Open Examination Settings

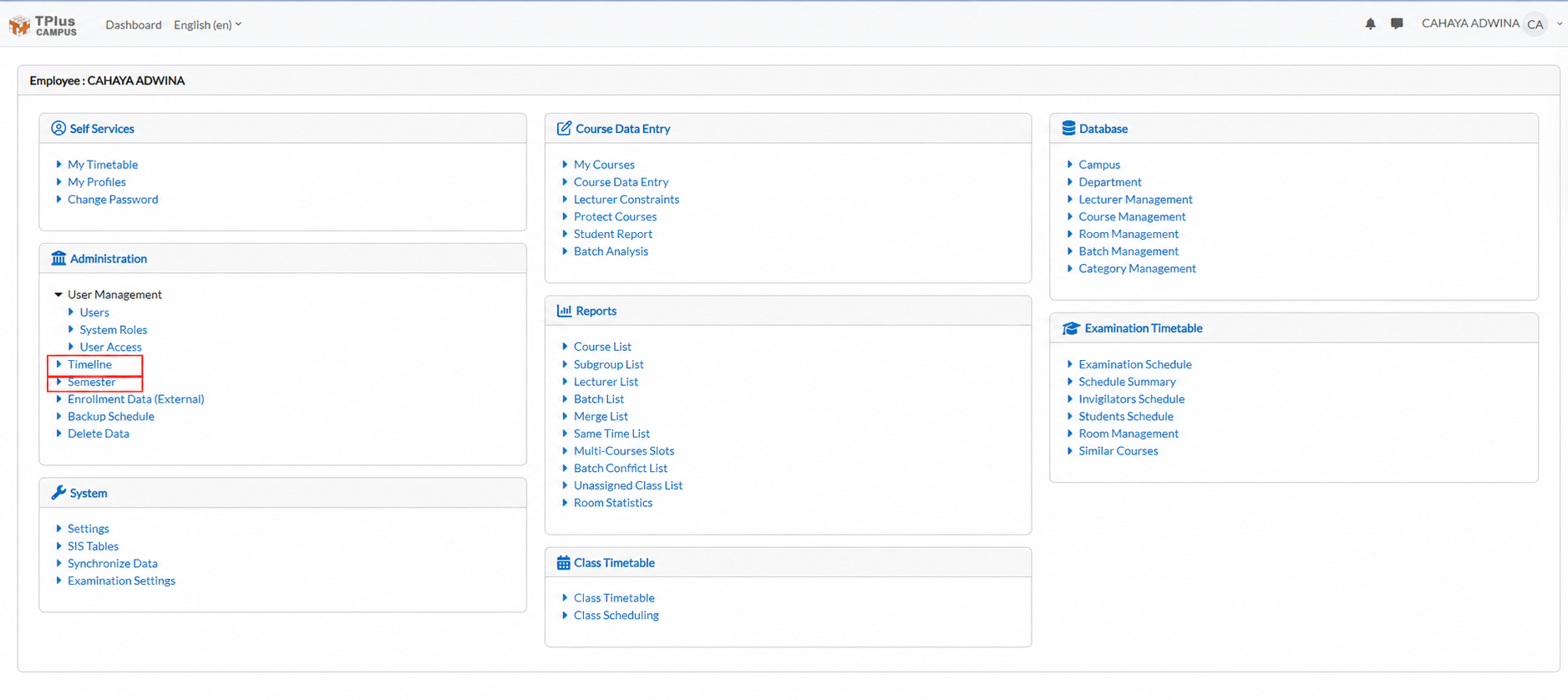(121, 581)
